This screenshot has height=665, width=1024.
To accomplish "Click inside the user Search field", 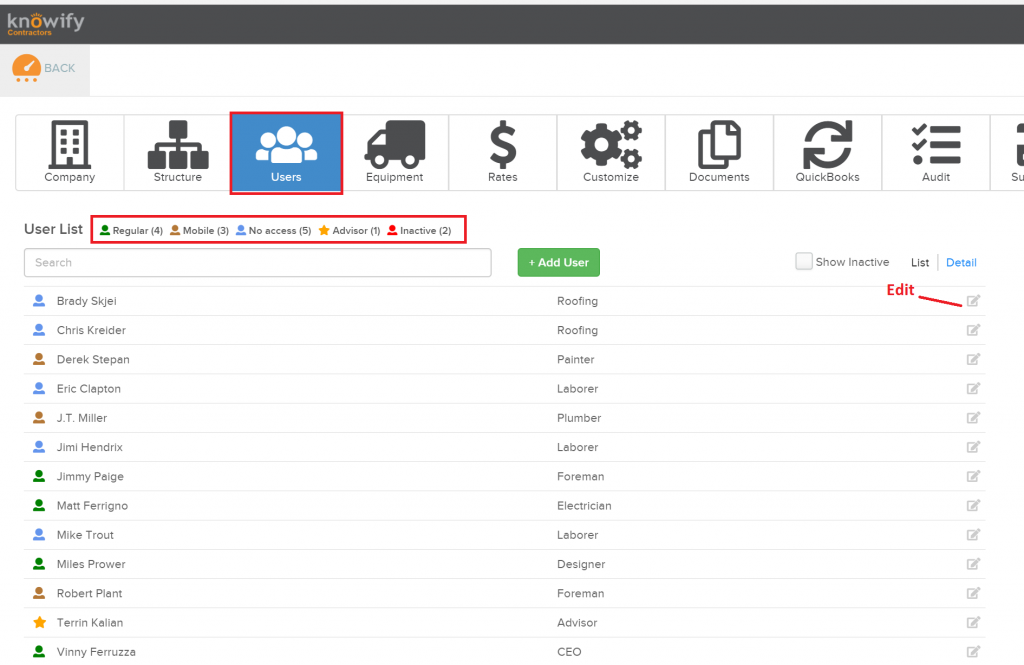I will (257, 262).
